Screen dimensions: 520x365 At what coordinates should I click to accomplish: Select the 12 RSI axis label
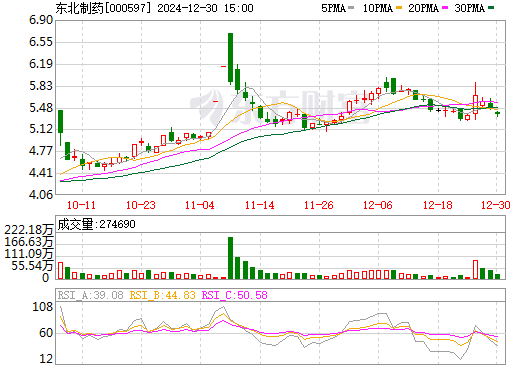pos(46,359)
